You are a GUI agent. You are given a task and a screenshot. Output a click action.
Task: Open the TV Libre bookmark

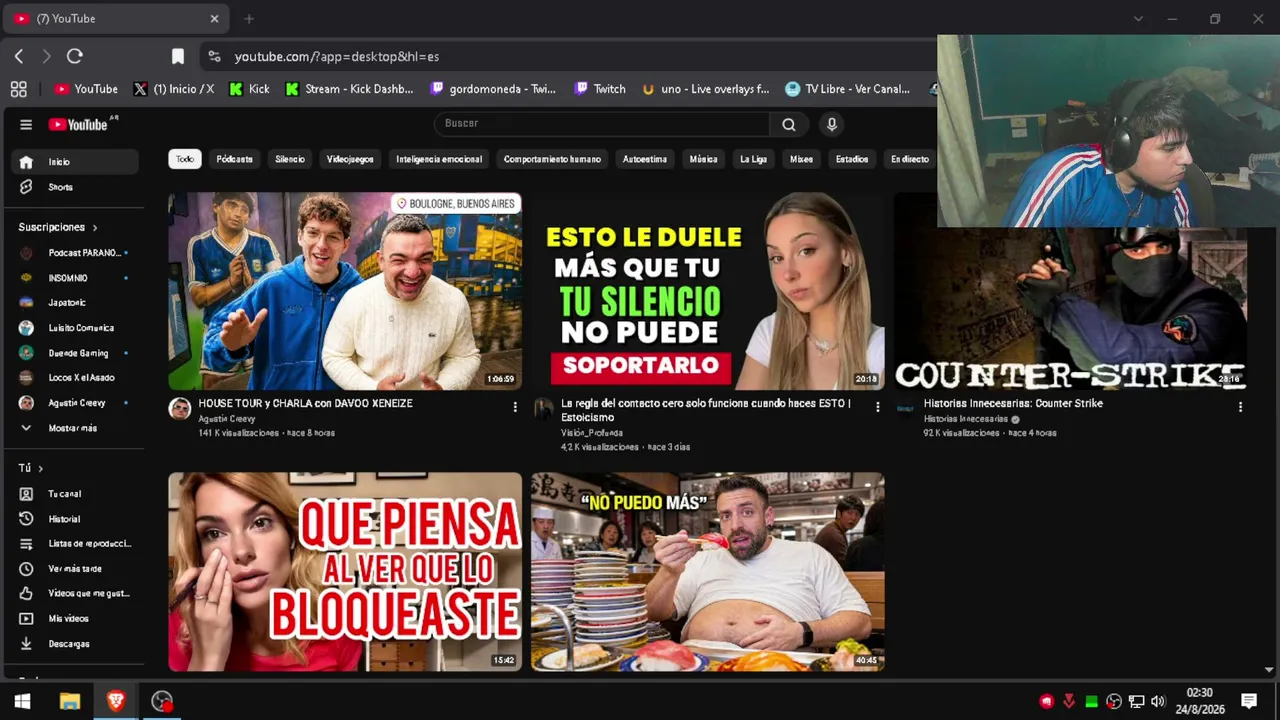[x=848, y=89]
